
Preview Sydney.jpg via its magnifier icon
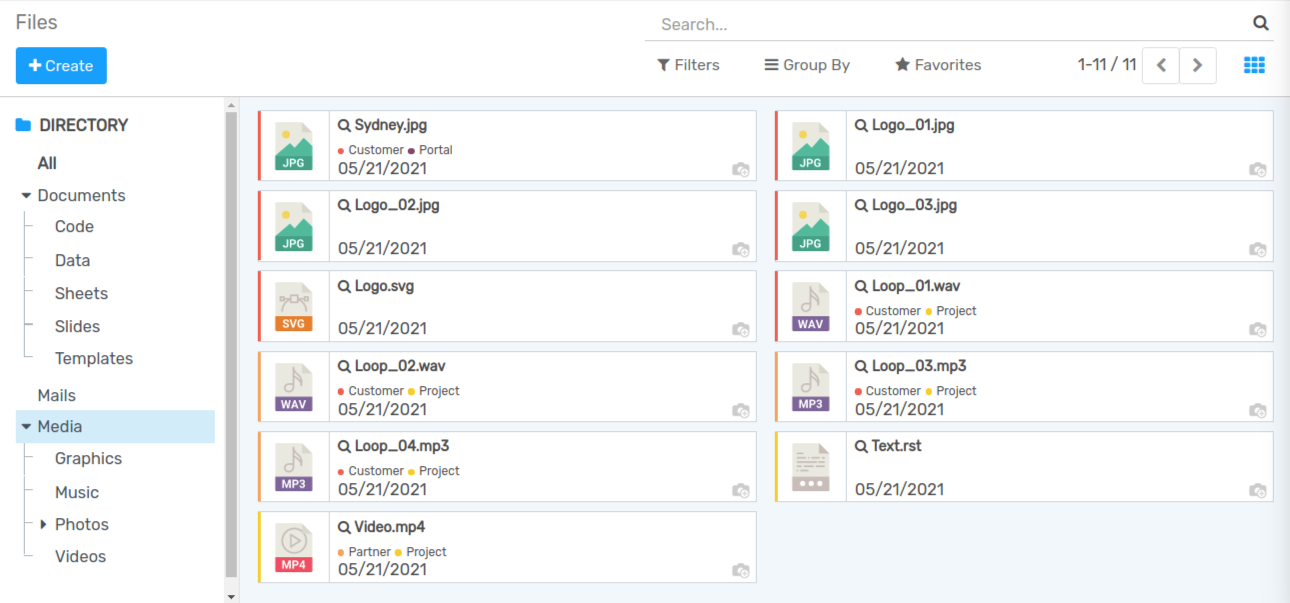(344, 125)
